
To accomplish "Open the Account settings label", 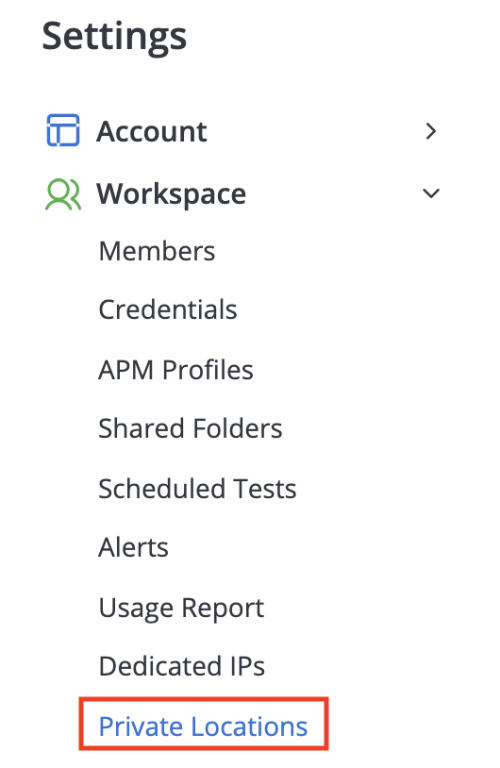I will [x=152, y=131].
